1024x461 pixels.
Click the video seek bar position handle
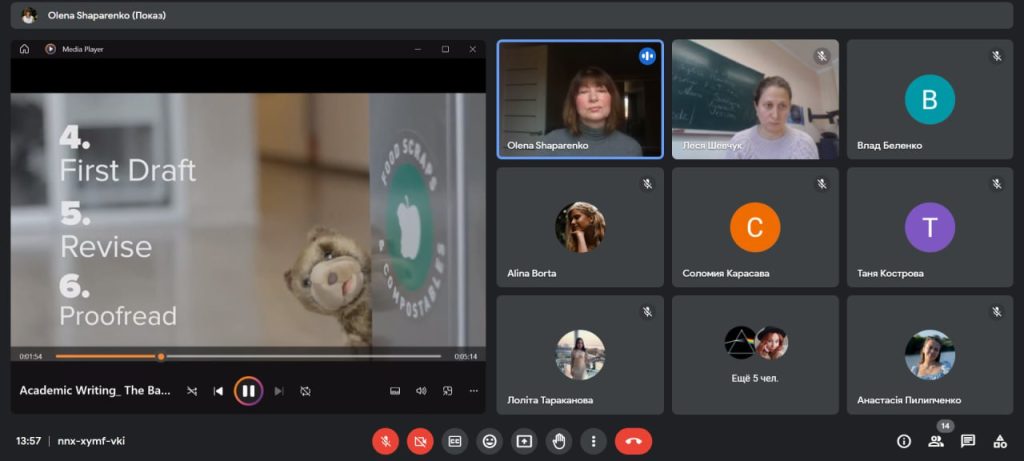click(160, 356)
